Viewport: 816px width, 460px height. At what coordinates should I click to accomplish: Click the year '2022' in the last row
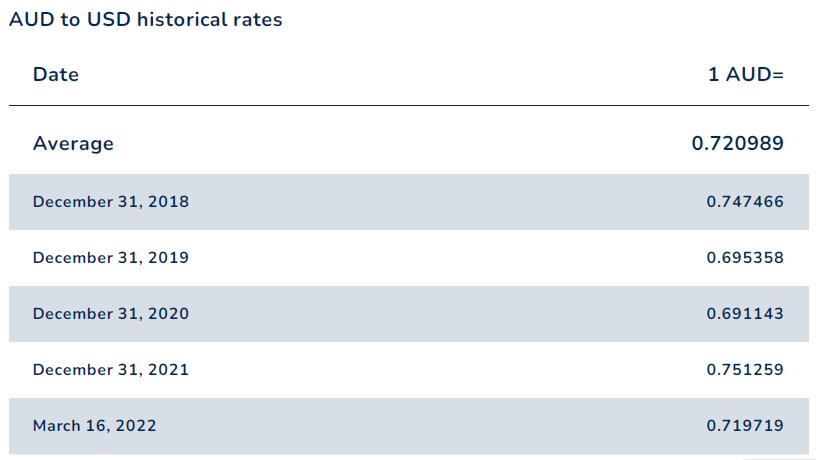tap(136, 426)
